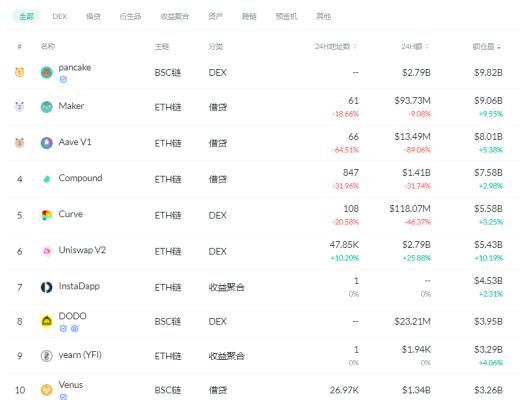Open the Curve project link
The height and width of the screenshot is (400, 520).
pos(70,214)
